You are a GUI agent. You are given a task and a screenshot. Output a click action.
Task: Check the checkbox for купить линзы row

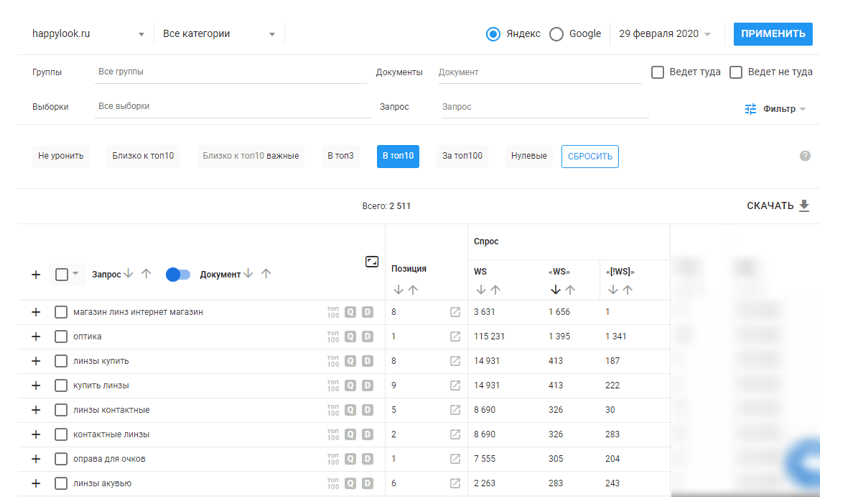[x=61, y=386]
